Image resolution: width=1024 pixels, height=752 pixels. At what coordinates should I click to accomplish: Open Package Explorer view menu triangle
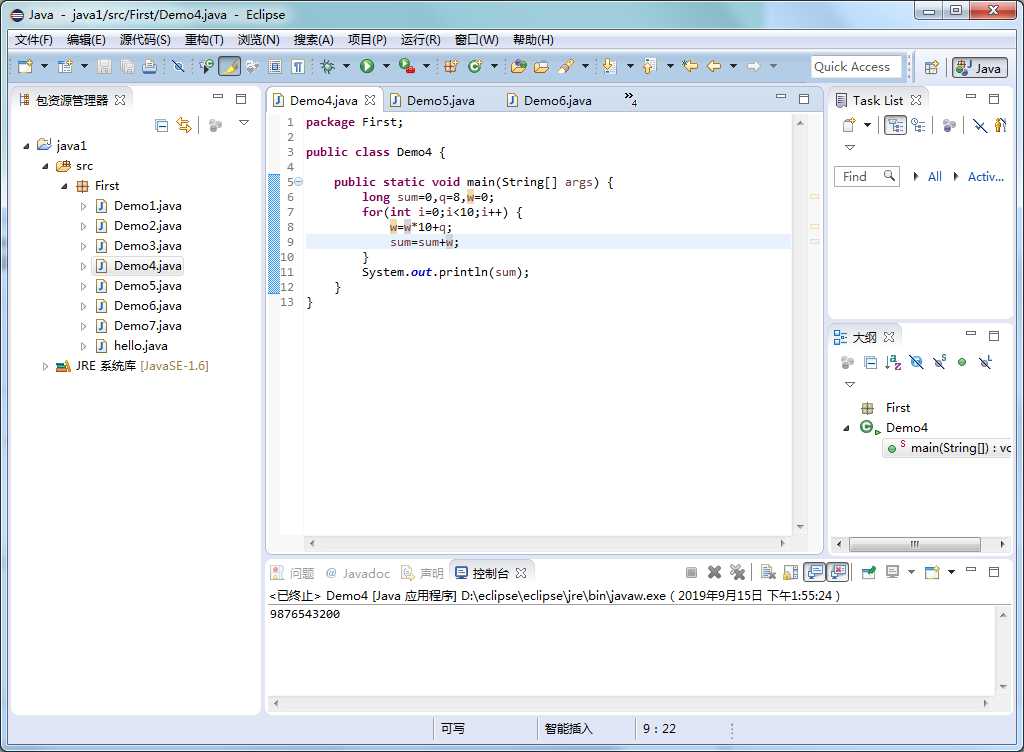coord(244,123)
